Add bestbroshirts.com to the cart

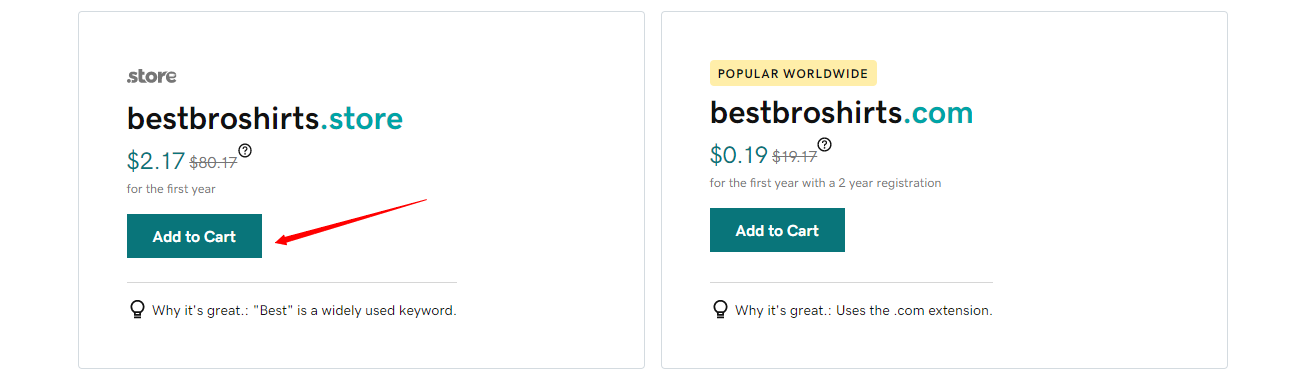point(777,230)
